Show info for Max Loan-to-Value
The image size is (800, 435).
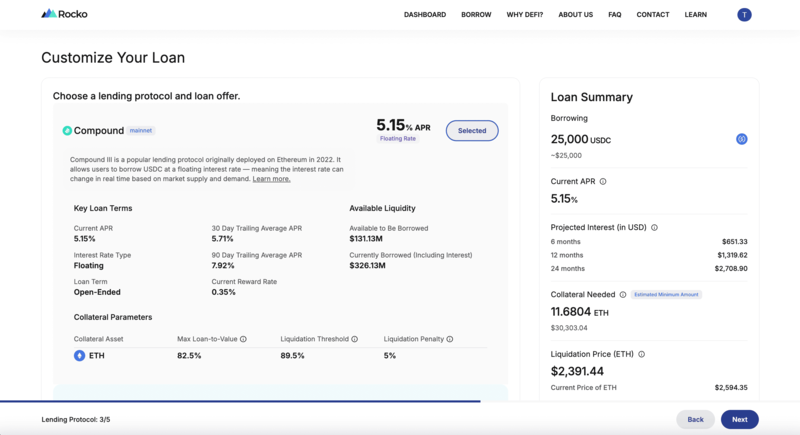pyautogui.click(x=243, y=339)
